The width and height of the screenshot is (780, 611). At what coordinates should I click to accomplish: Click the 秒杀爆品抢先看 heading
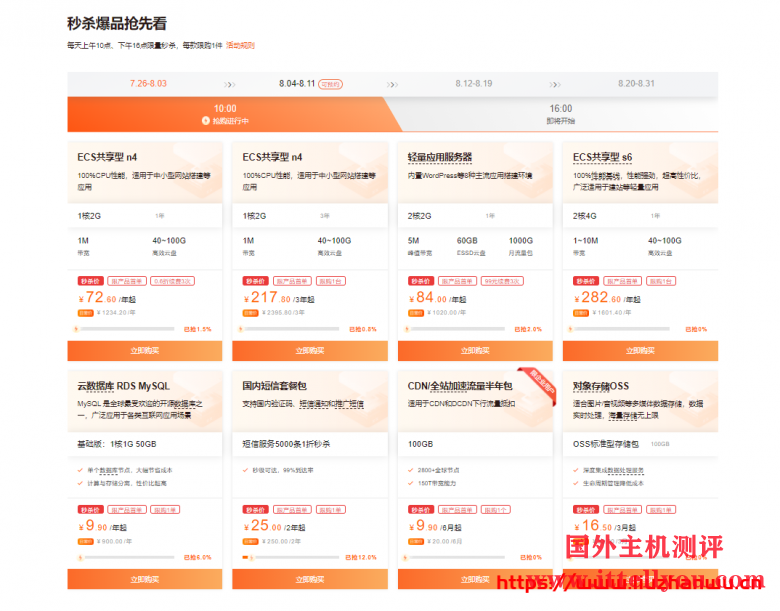[117, 23]
